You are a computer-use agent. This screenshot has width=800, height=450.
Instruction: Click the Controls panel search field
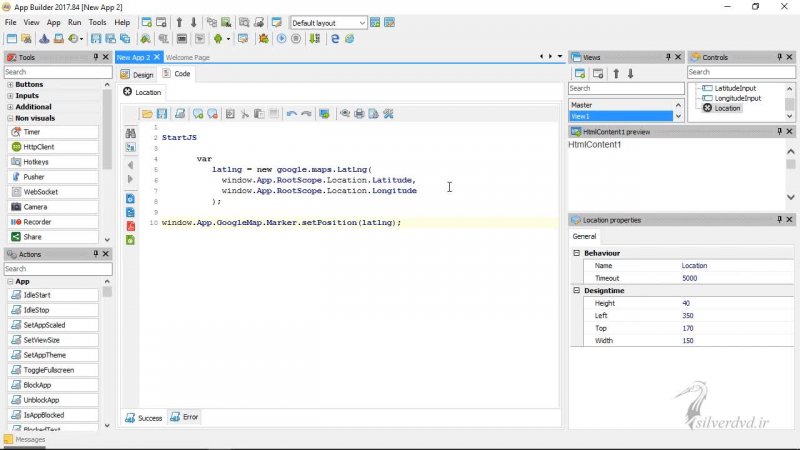pos(739,72)
